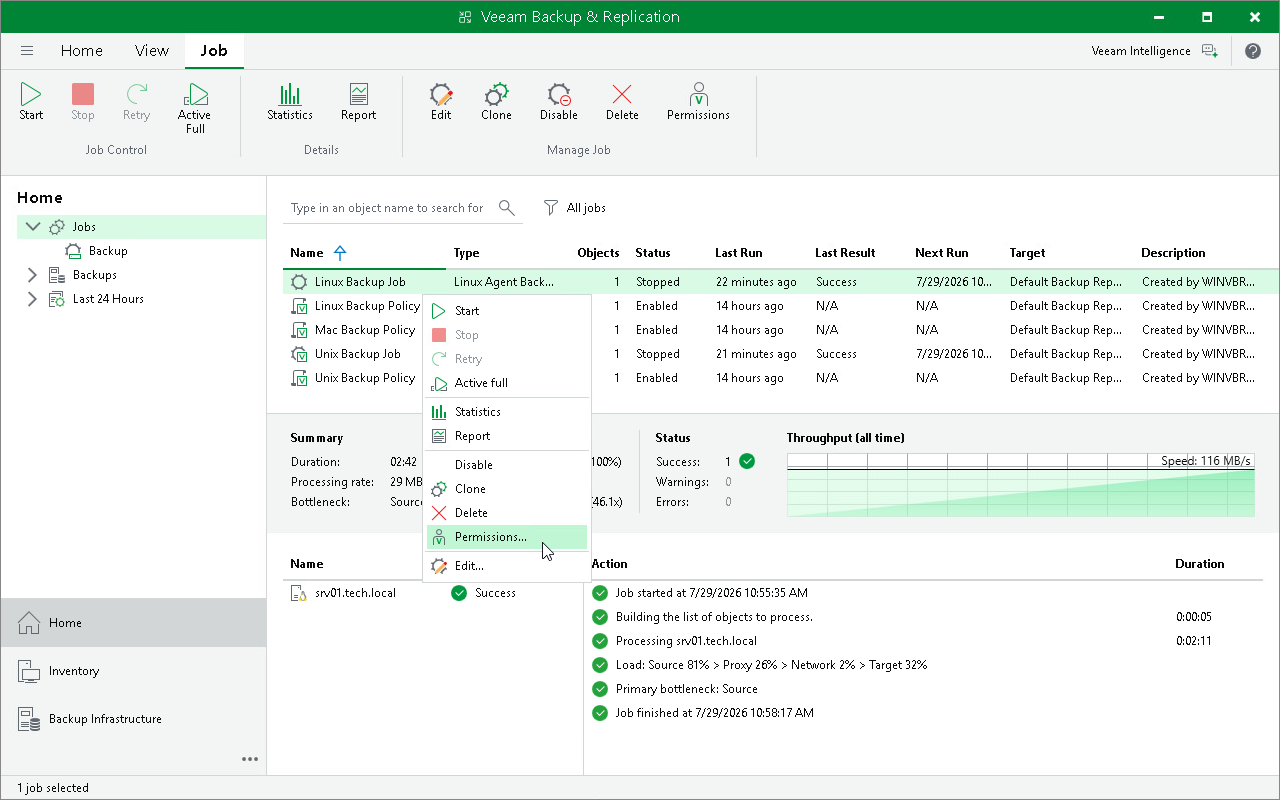
Task: Select srv01.tech.local in the objects list
Action: pos(355,593)
